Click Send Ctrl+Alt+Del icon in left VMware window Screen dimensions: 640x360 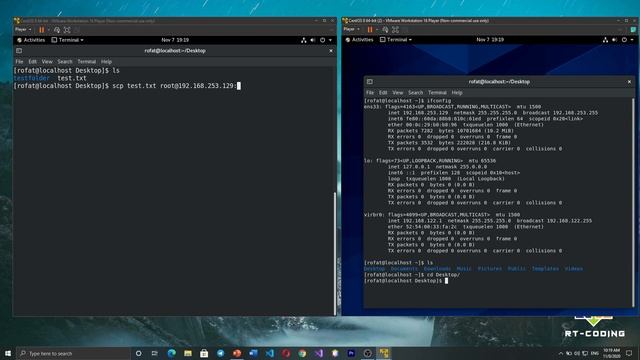tap(57, 30)
